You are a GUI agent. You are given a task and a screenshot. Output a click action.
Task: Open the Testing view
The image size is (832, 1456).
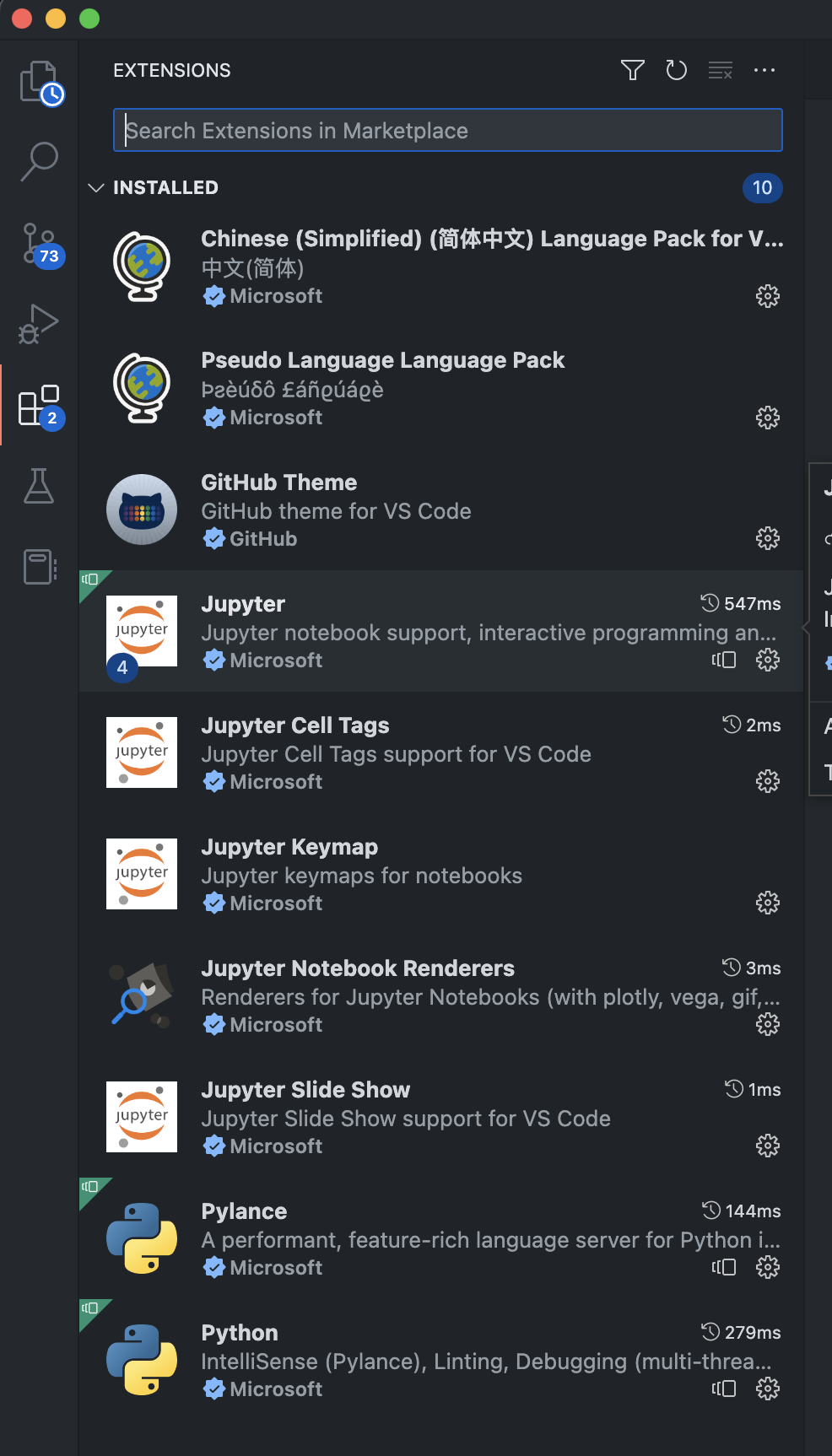(x=39, y=487)
